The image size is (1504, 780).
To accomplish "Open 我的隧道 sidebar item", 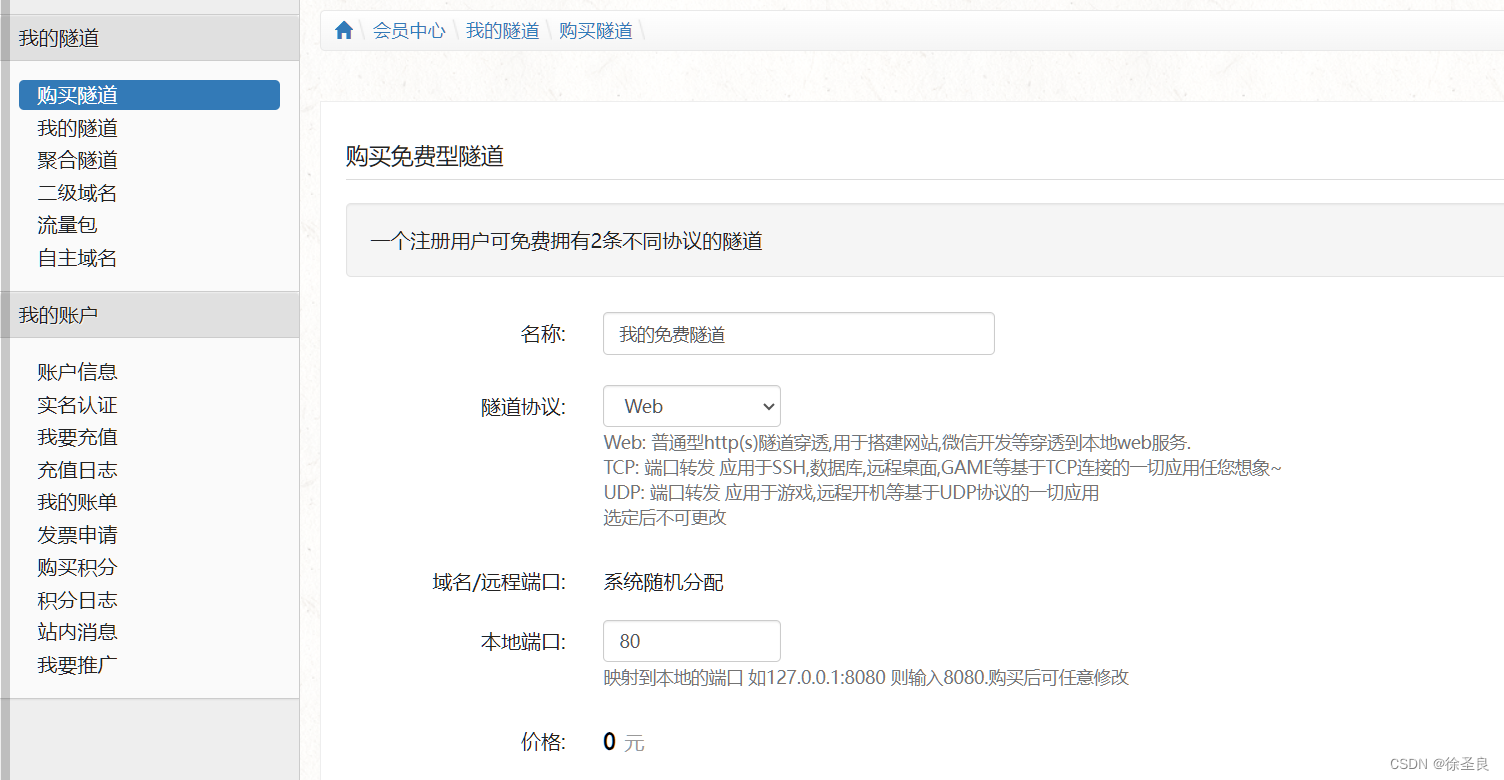I will [x=78, y=128].
